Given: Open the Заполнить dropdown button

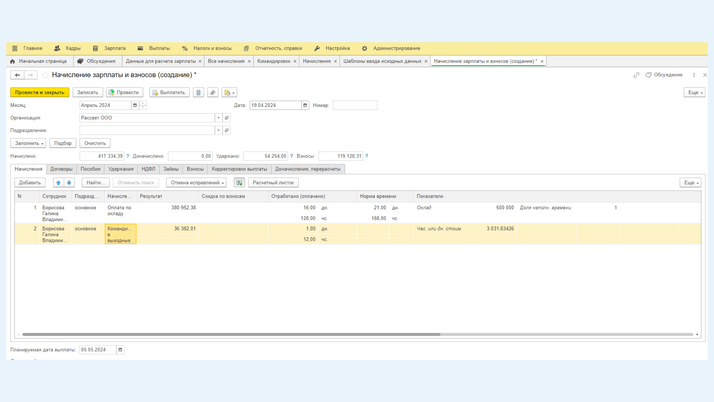Looking at the screenshot, I should (29, 143).
